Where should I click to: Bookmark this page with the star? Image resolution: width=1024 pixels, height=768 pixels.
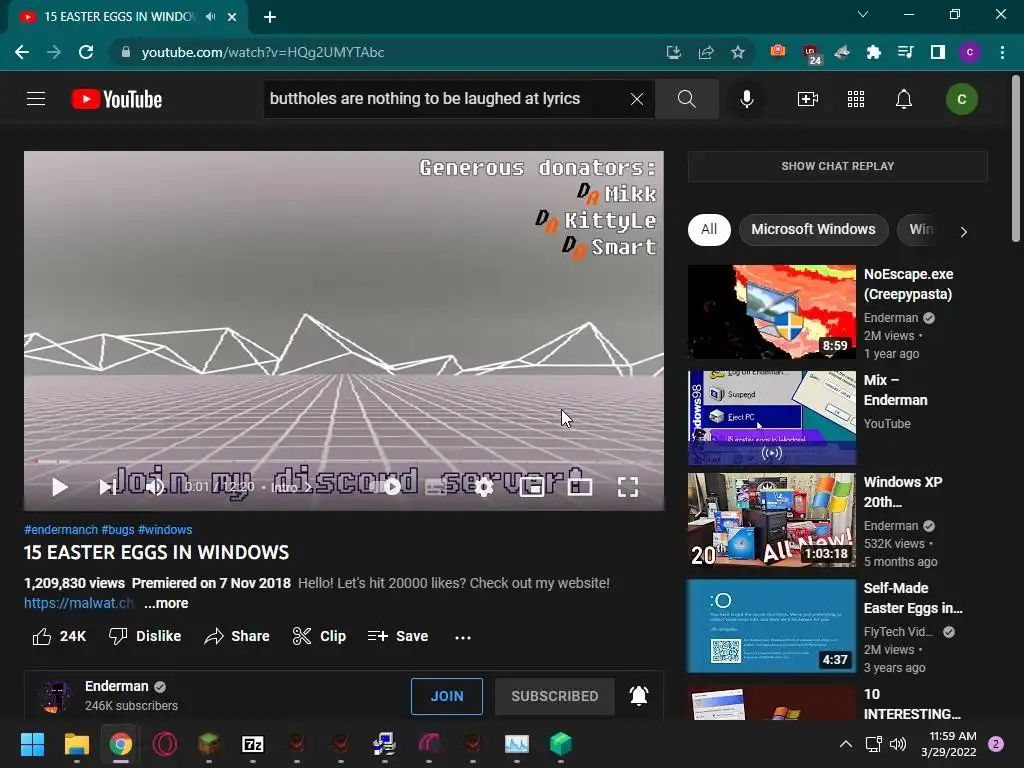(738, 52)
